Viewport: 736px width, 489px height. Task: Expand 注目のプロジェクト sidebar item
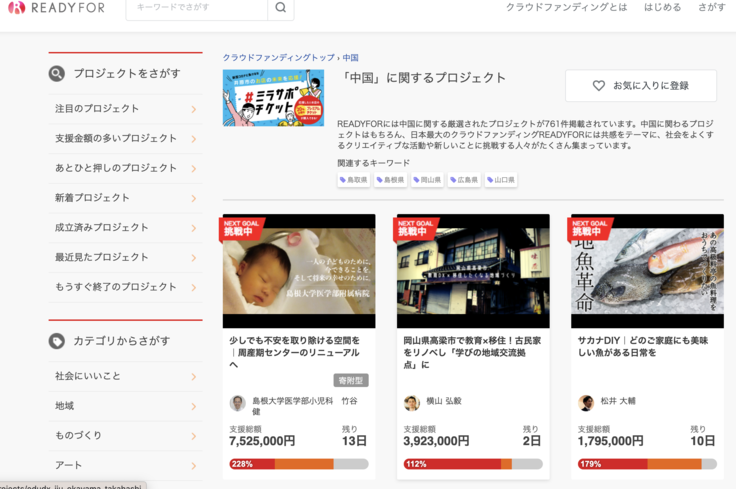point(193,109)
